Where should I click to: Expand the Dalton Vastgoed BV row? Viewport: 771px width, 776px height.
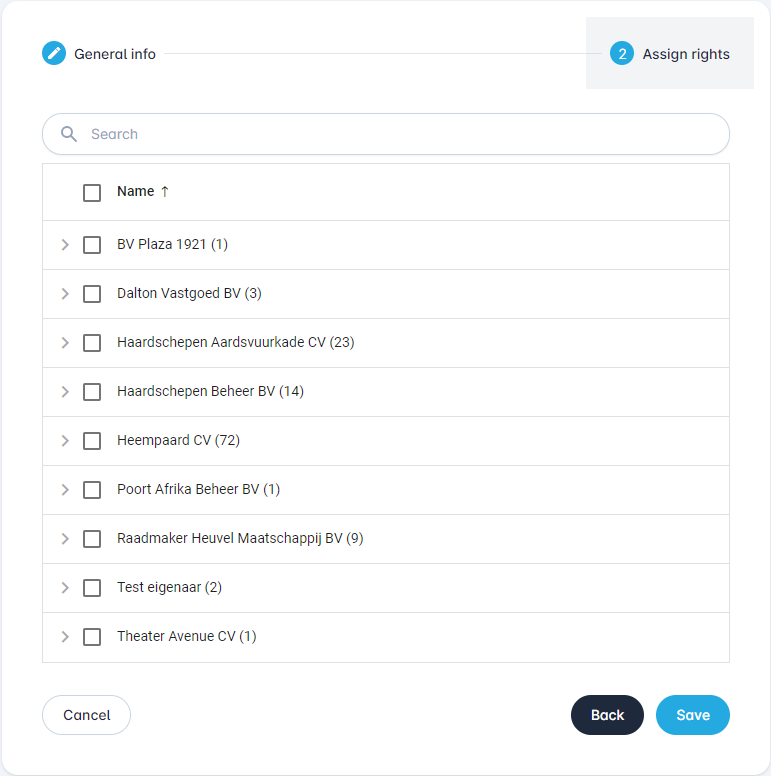click(65, 294)
